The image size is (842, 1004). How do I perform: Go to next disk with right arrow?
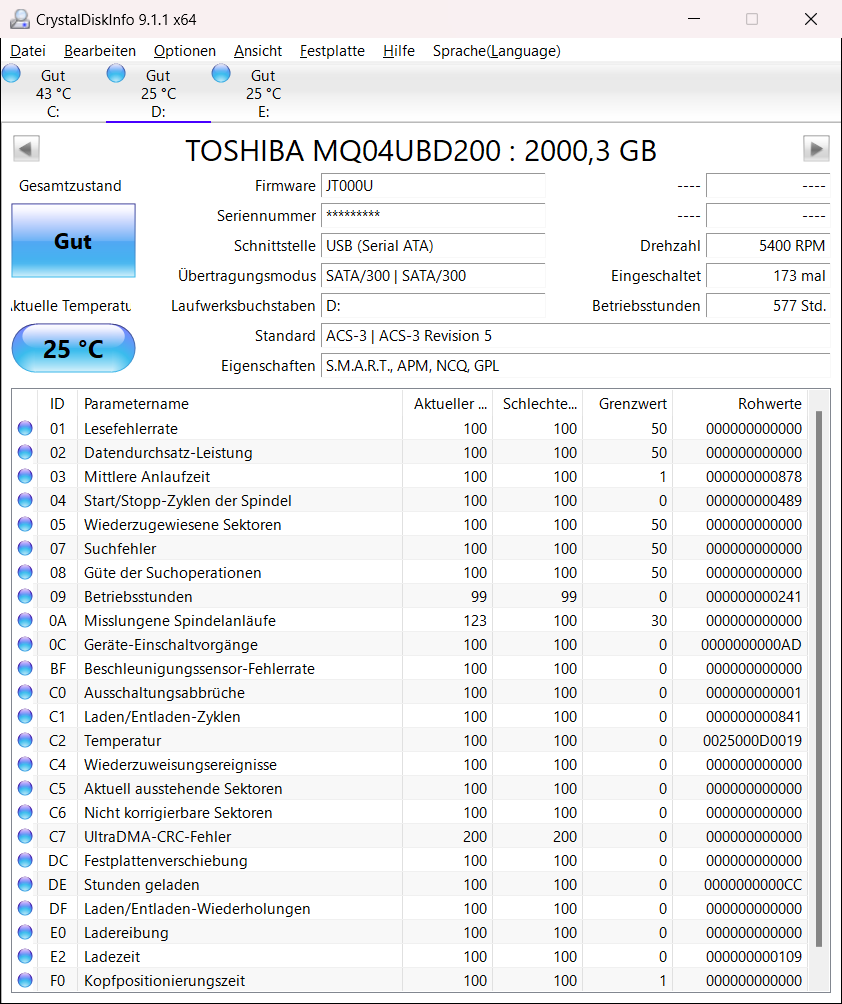816,149
